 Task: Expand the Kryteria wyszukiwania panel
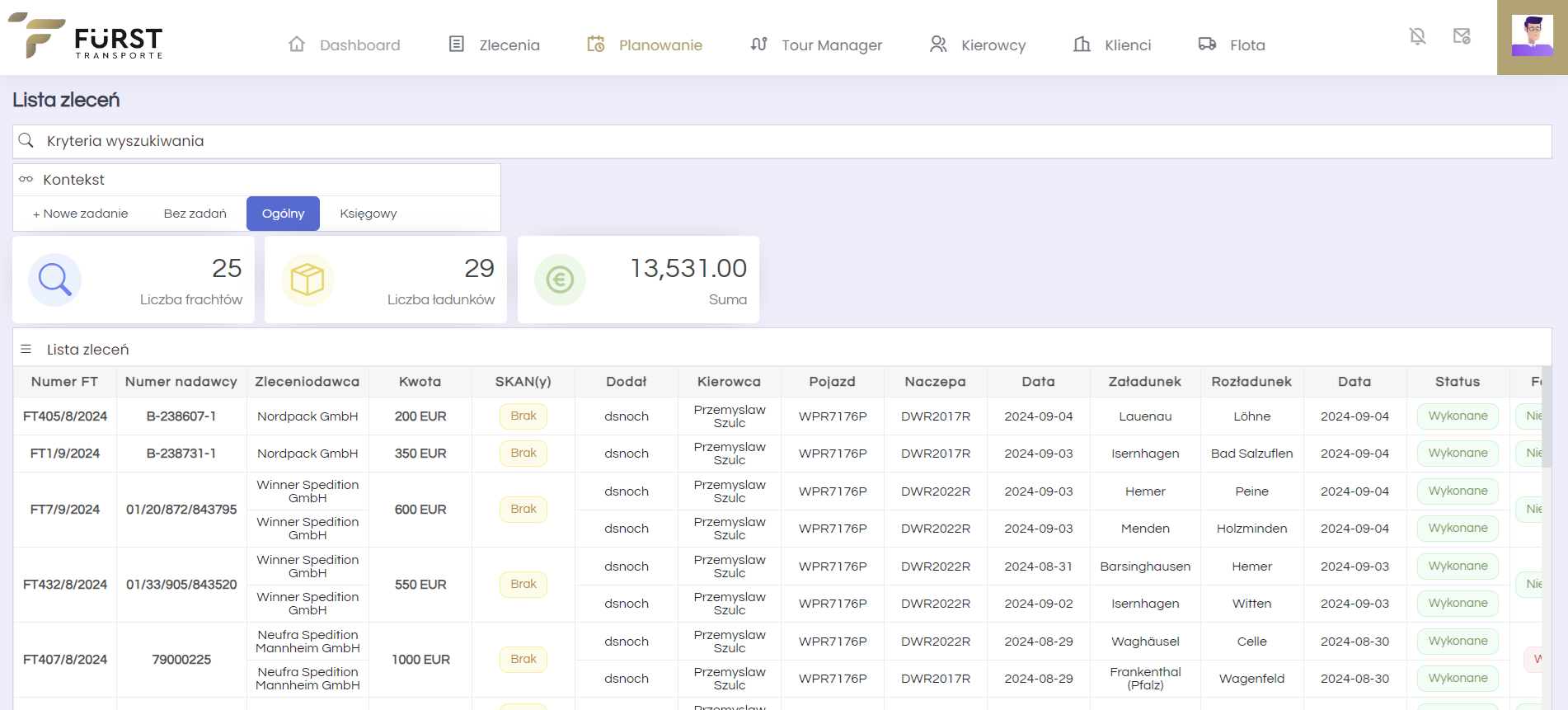click(125, 141)
